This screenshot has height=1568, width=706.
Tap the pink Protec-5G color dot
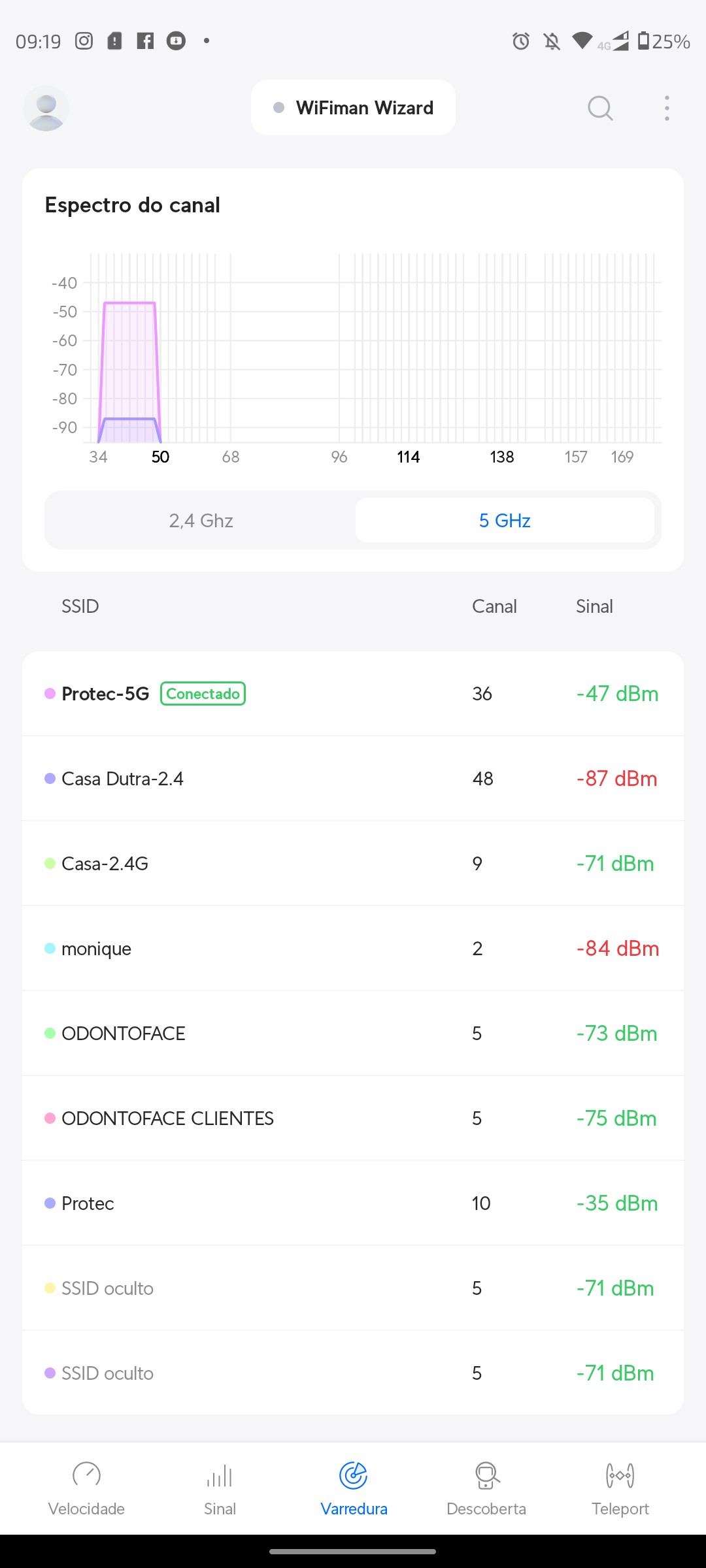pos(50,694)
